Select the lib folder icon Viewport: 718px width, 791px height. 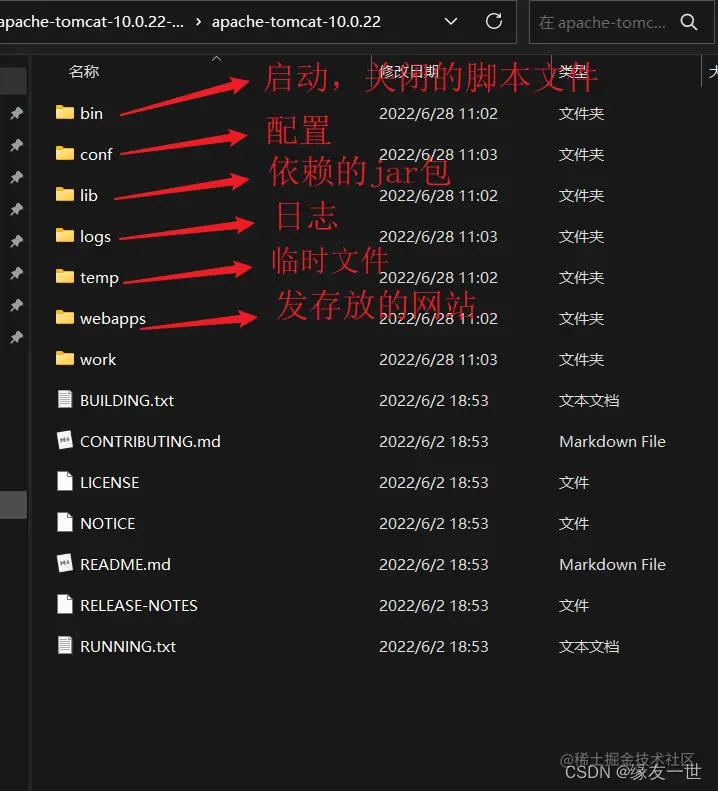pyautogui.click(x=65, y=194)
